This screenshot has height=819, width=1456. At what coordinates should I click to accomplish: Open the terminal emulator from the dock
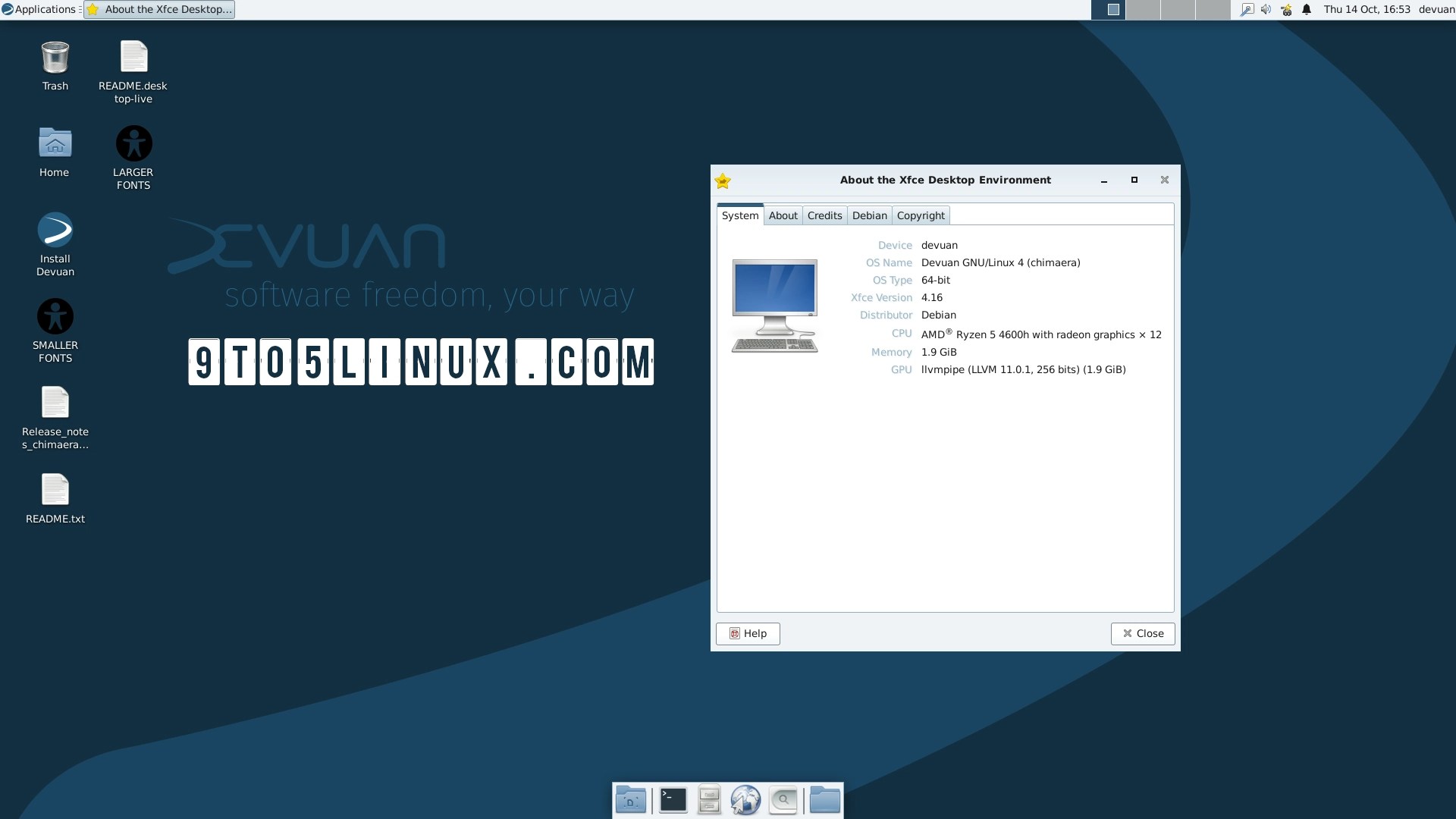point(673,799)
